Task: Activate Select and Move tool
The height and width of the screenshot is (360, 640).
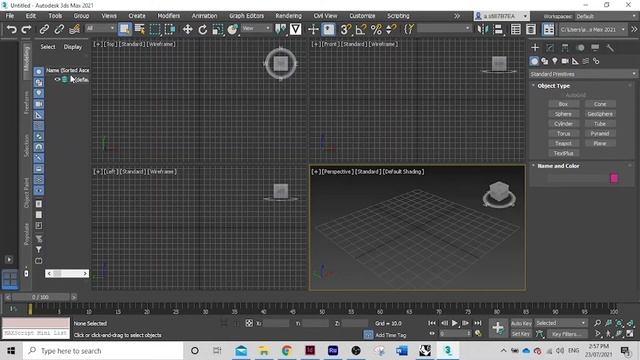Action: click(187, 29)
